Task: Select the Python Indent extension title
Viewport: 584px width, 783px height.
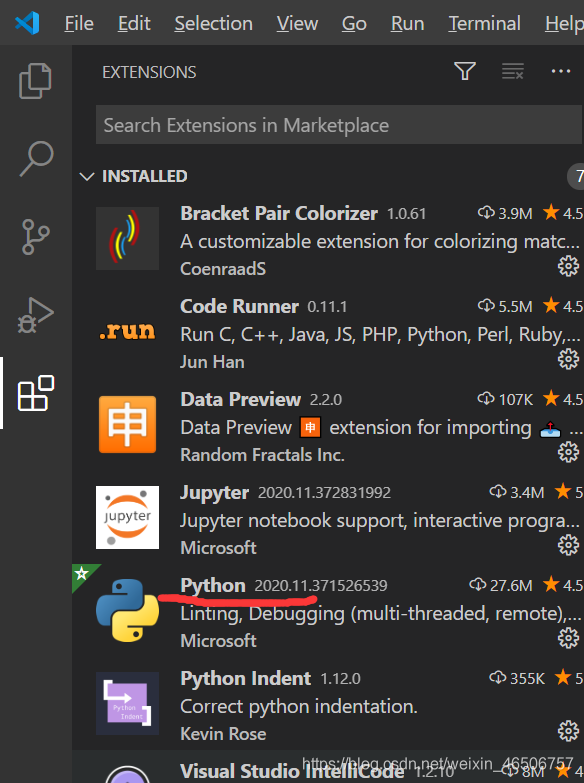Action: tap(245, 679)
